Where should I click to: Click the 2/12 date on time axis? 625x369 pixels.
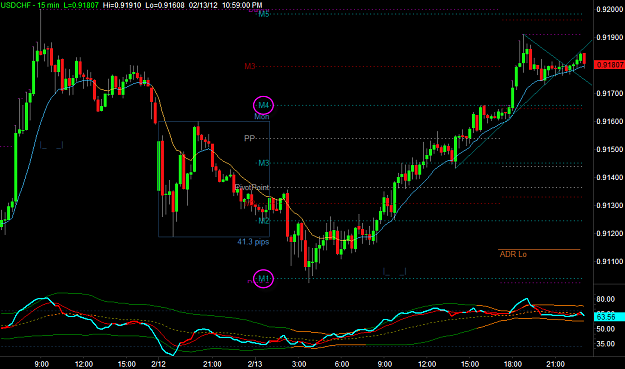158,364
